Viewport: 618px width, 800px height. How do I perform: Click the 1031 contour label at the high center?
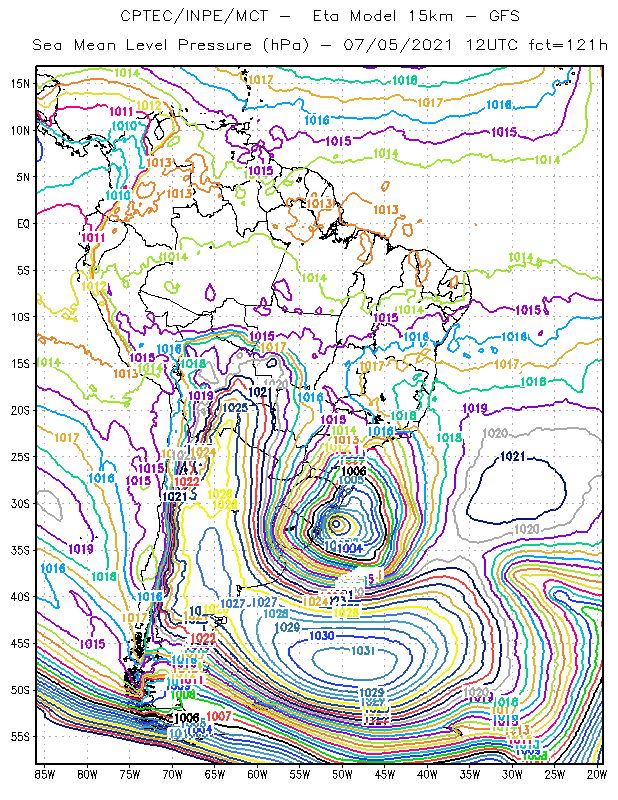tap(363, 651)
